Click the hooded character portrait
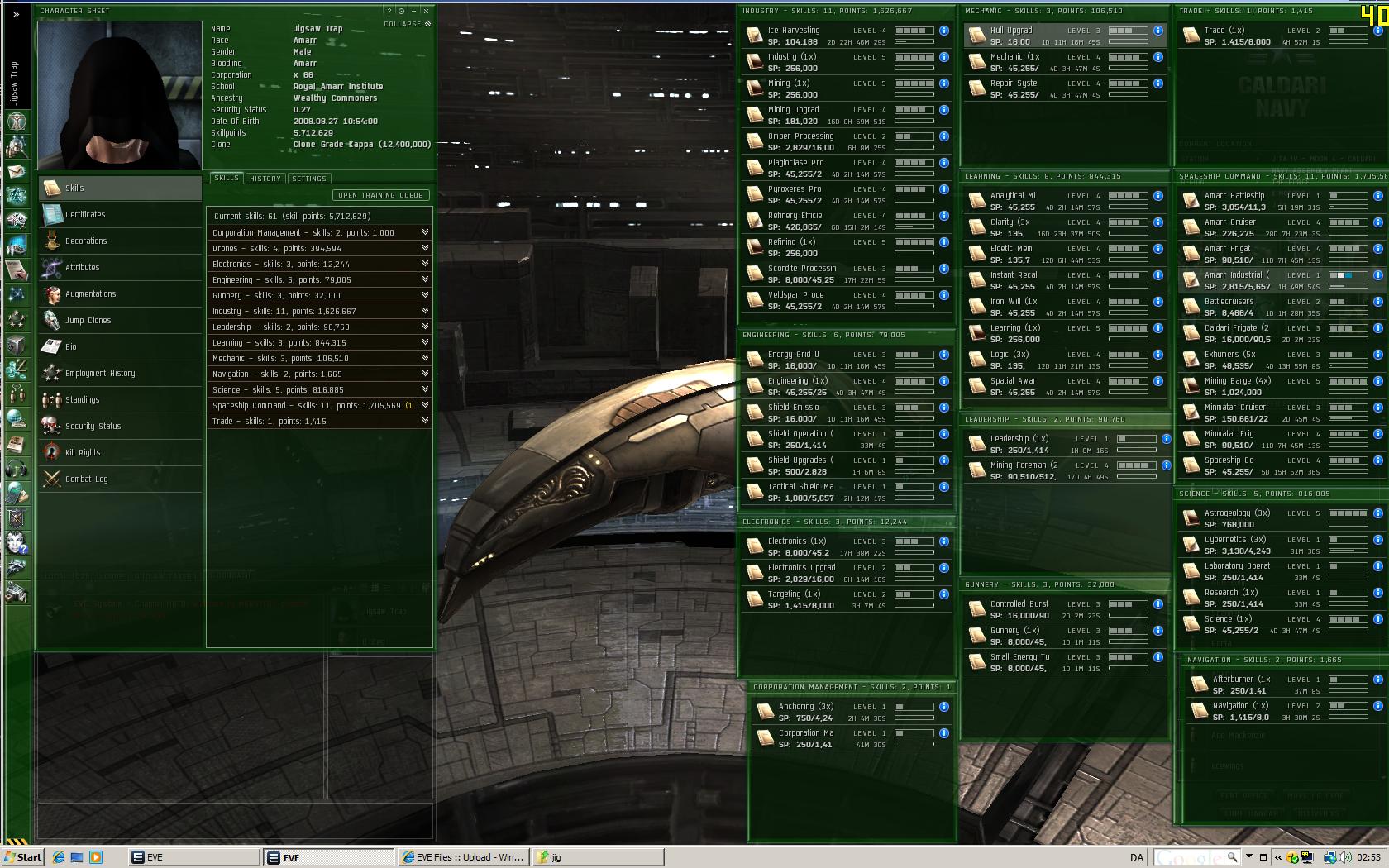Image resolution: width=1389 pixels, height=868 pixels. coord(120,95)
